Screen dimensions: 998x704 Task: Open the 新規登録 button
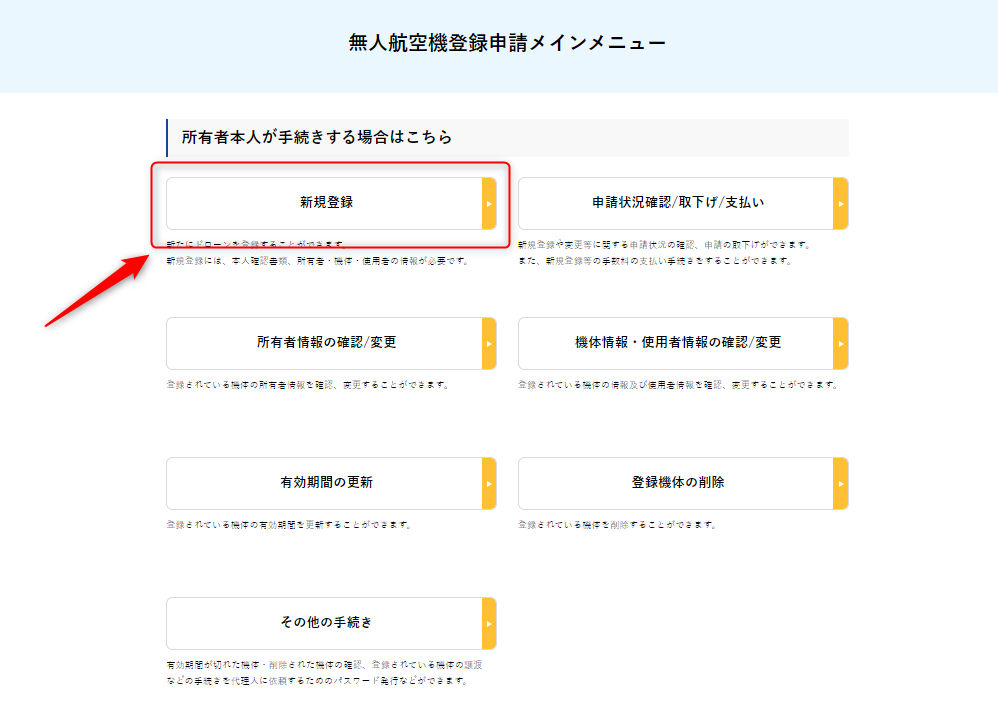[x=326, y=203]
